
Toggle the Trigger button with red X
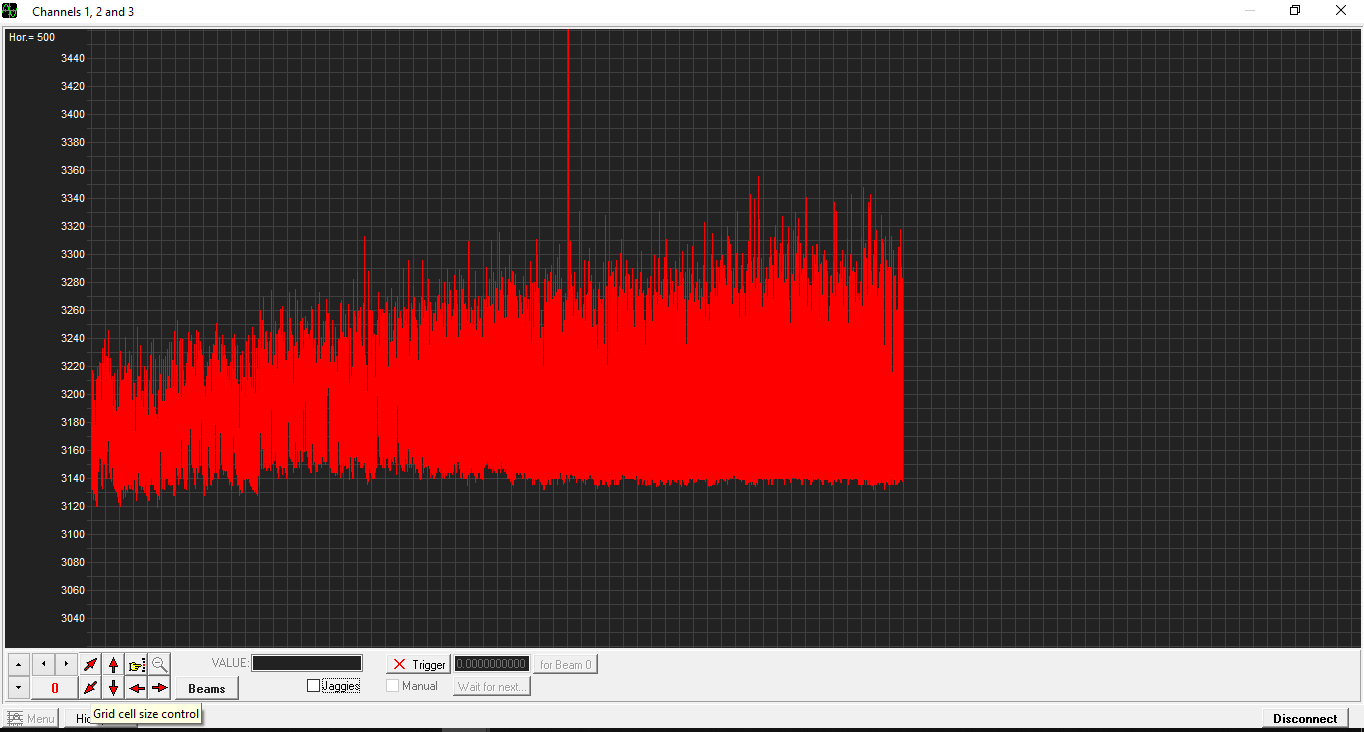[418, 664]
